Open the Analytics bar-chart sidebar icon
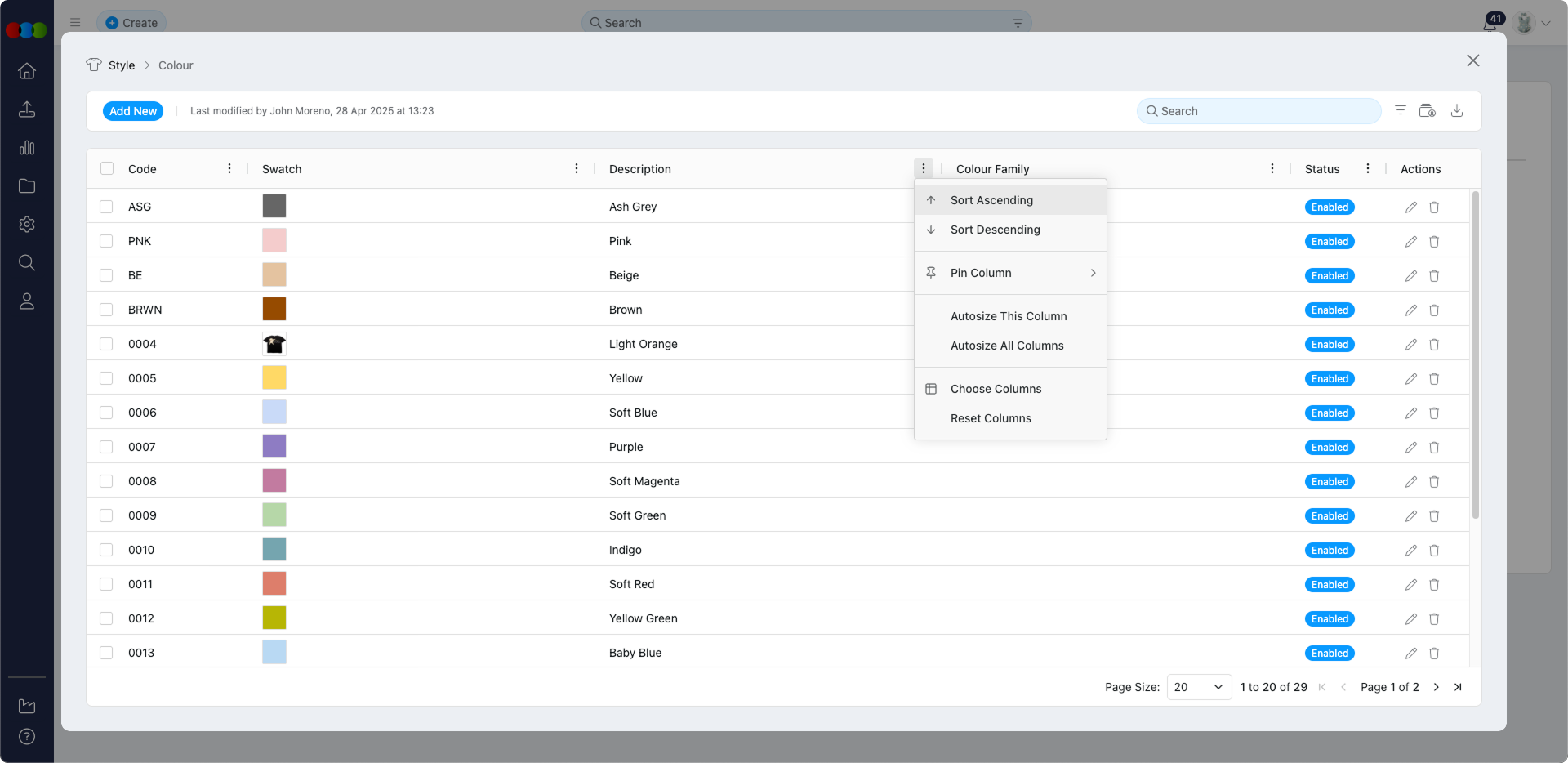The width and height of the screenshot is (1568, 763). click(x=27, y=148)
